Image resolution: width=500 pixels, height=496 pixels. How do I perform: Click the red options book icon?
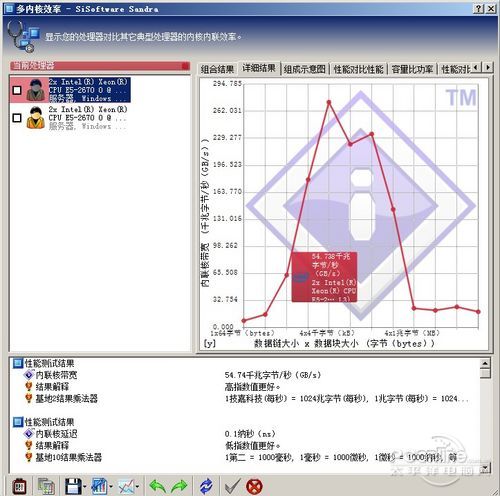[x=20, y=486]
